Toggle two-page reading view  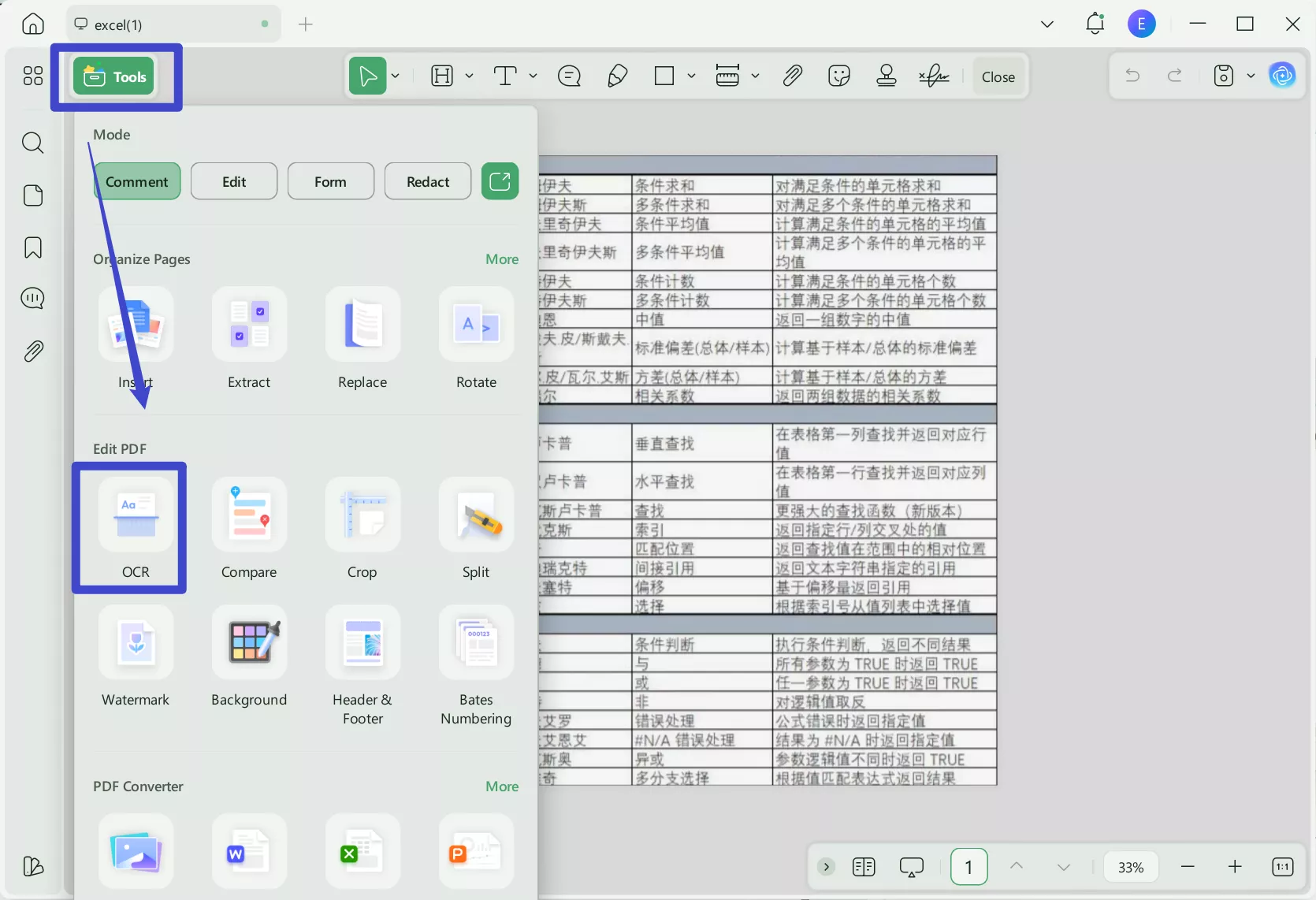(x=864, y=867)
